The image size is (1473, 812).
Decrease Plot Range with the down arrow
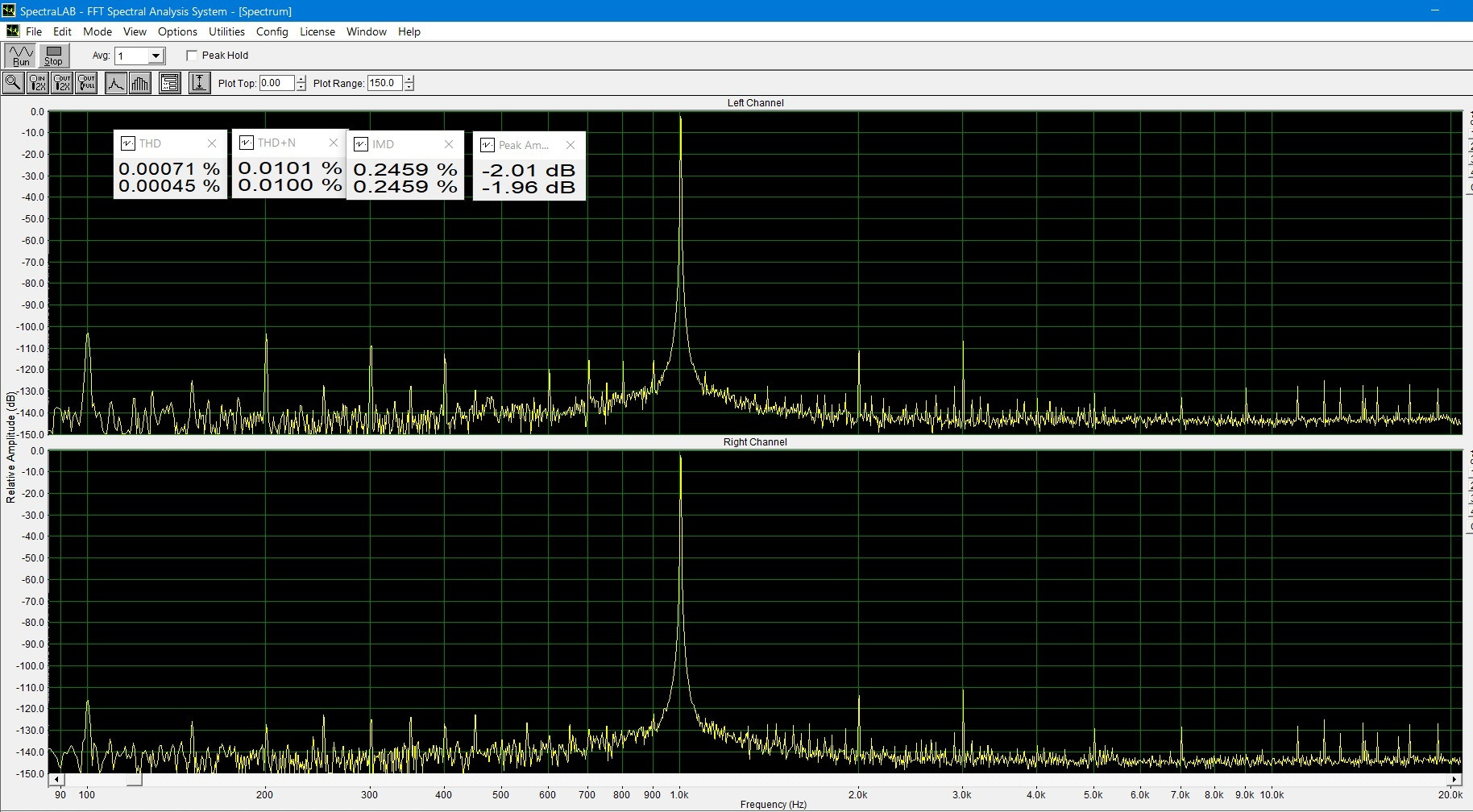pyautogui.click(x=409, y=87)
